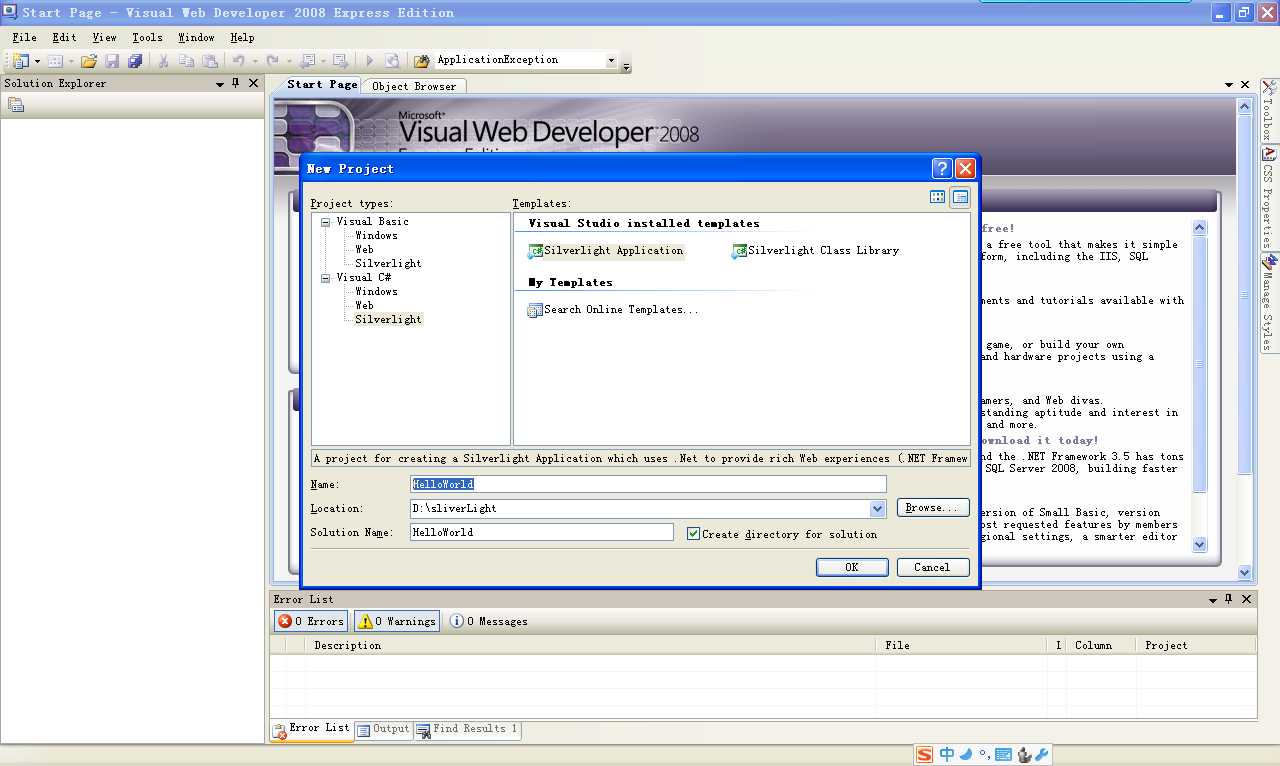Viewport: 1280px width, 766px height.
Task: Click the Description column header in Error List
Action: (590, 646)
